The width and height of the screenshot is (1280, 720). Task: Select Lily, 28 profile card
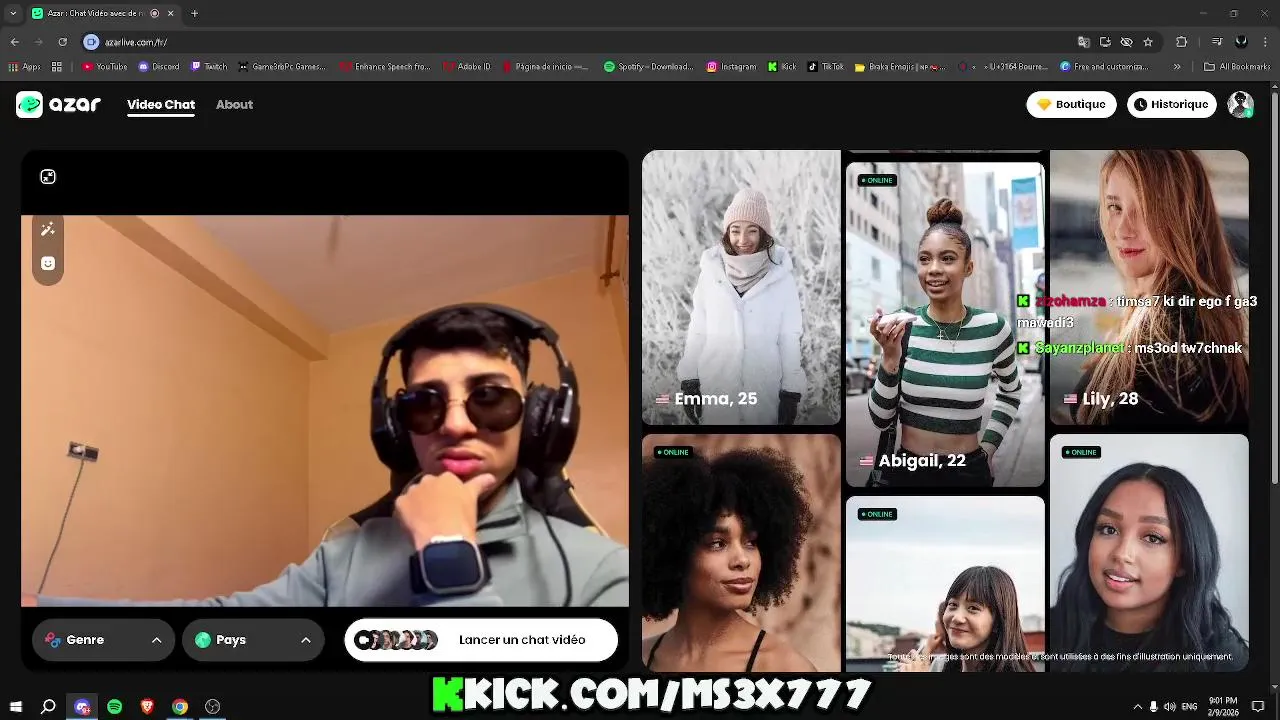click(x=1149, y=288)
